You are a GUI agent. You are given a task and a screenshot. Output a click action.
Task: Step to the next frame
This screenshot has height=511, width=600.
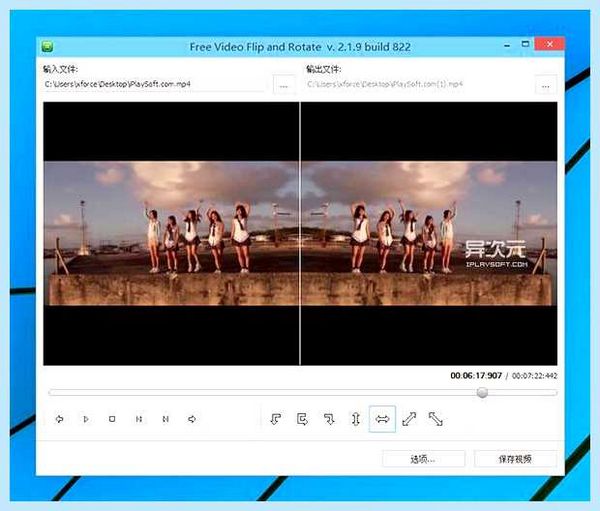click(x=165, y=419)
